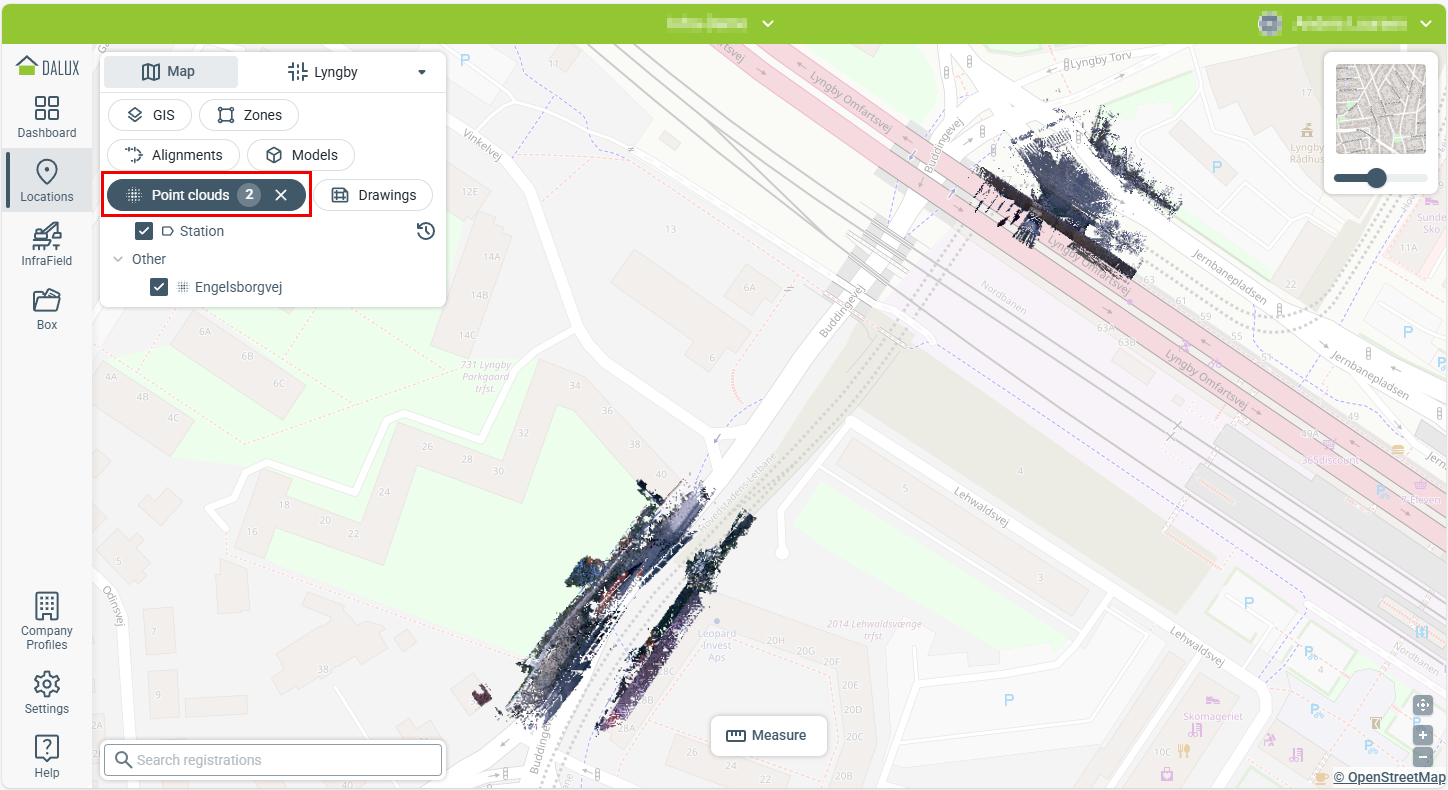Viewport: 1448px width, 790px height.
Task: Open the Dashboard sidebar icon
Action: [x=47, y=117]
